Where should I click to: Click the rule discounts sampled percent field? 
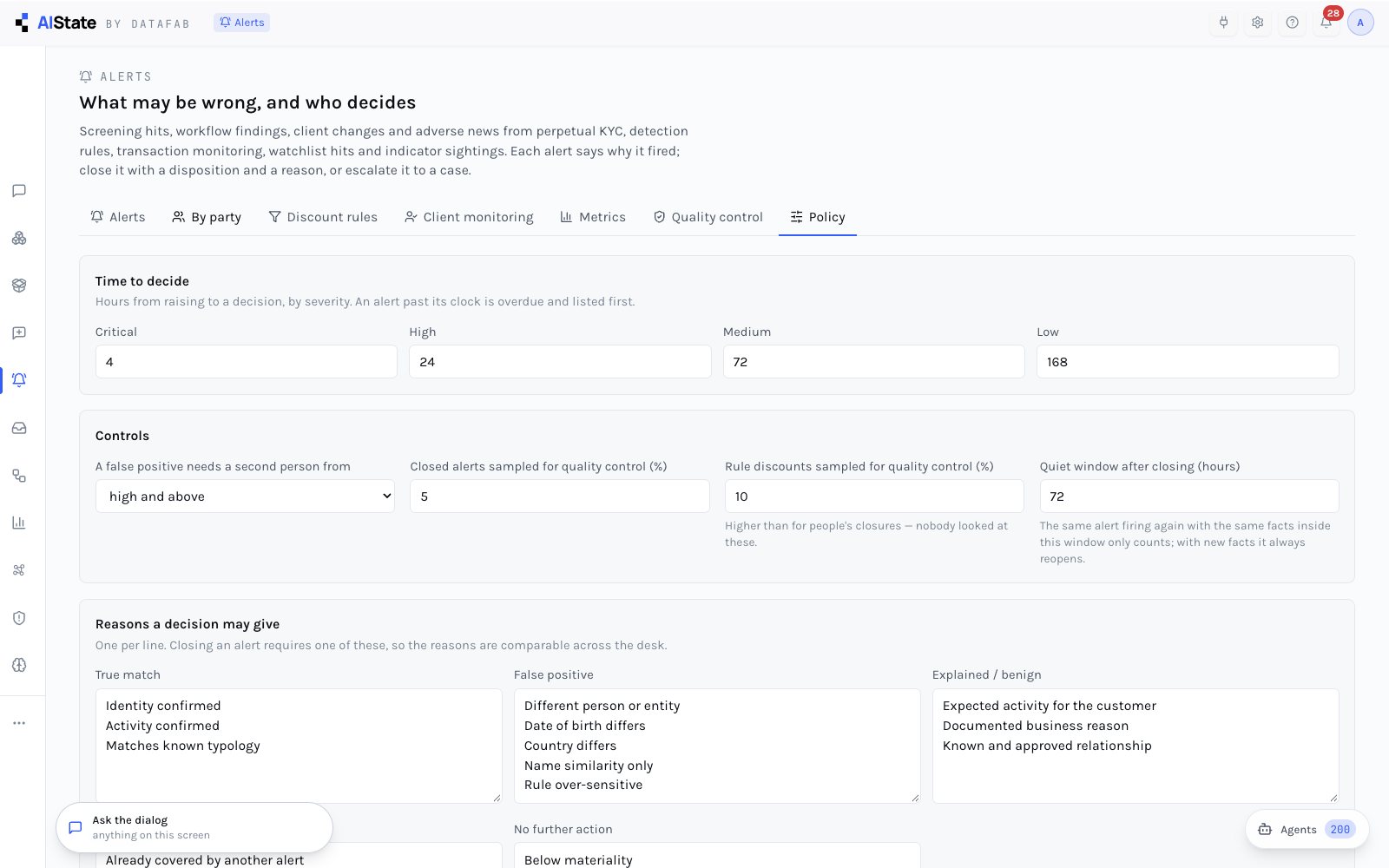(x=874, y=496)
